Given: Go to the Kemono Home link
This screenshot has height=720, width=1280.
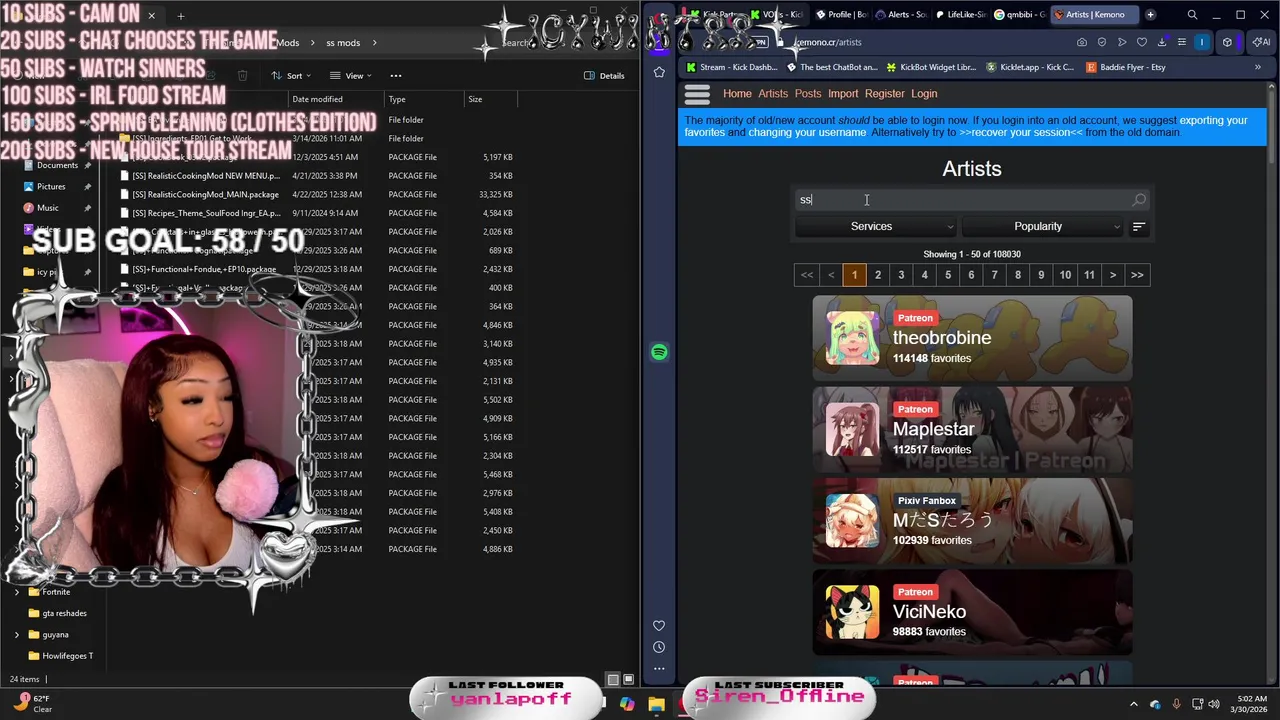Looking at the screenshot, I should click(x=737, y=94).
